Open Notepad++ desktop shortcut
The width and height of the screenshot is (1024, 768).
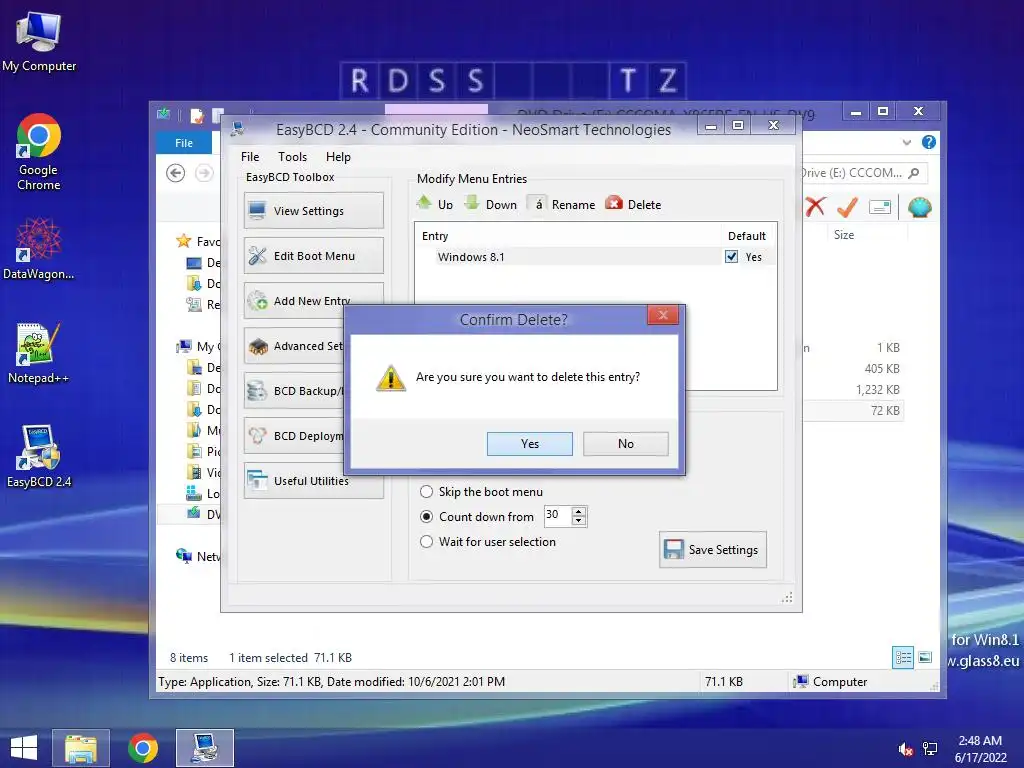39,353
